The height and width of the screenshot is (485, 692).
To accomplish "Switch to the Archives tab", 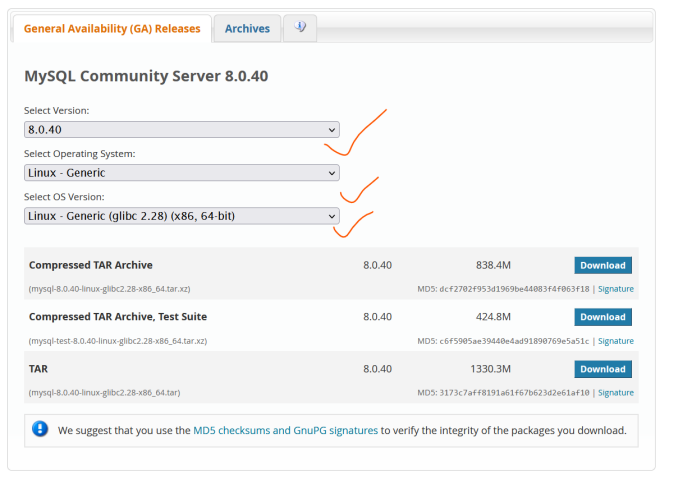I will click(247, 29).
